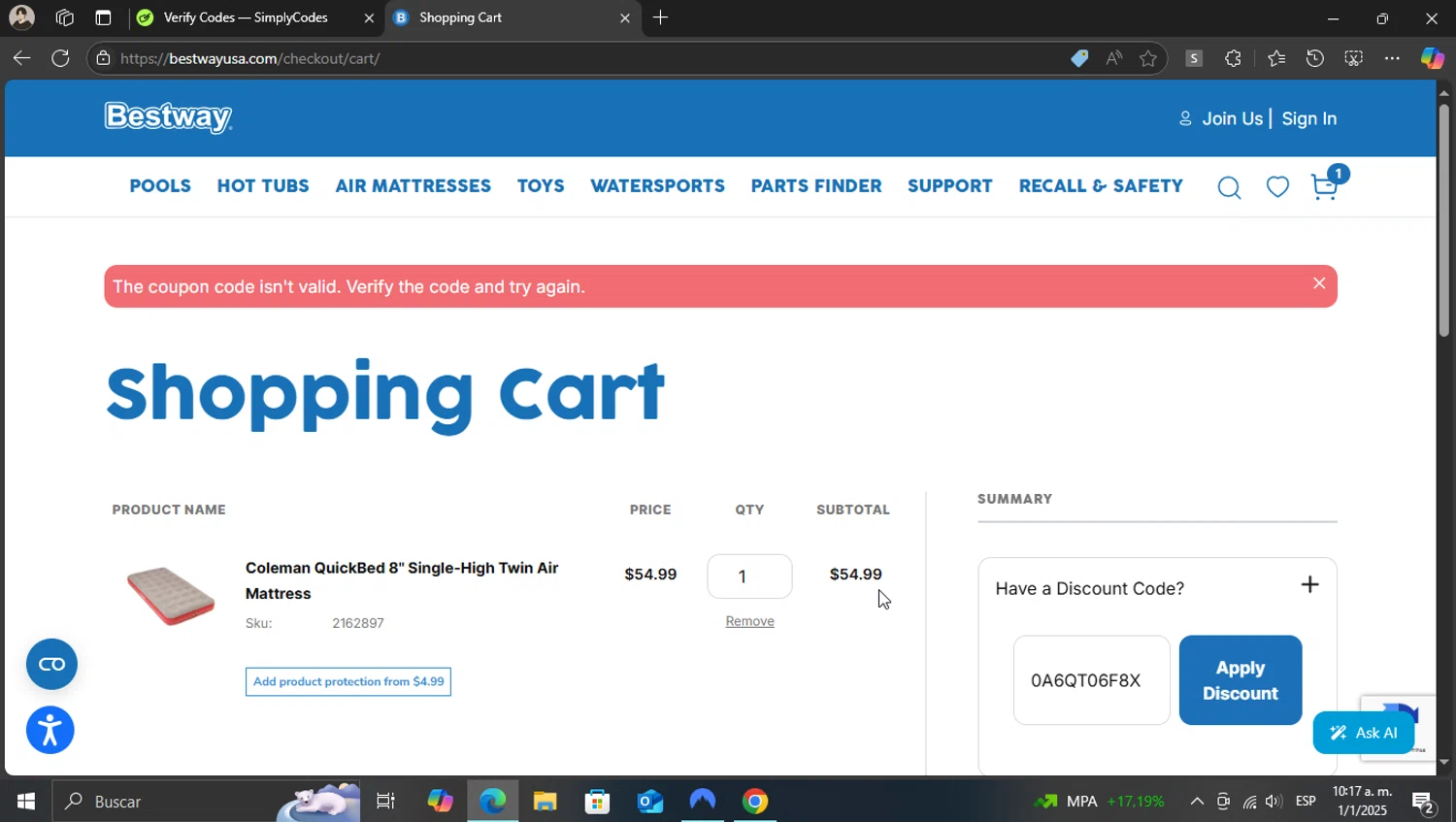Screen dimensions: 1456x822
Task: Open the browser profile avatar
Action: [21, 17]
